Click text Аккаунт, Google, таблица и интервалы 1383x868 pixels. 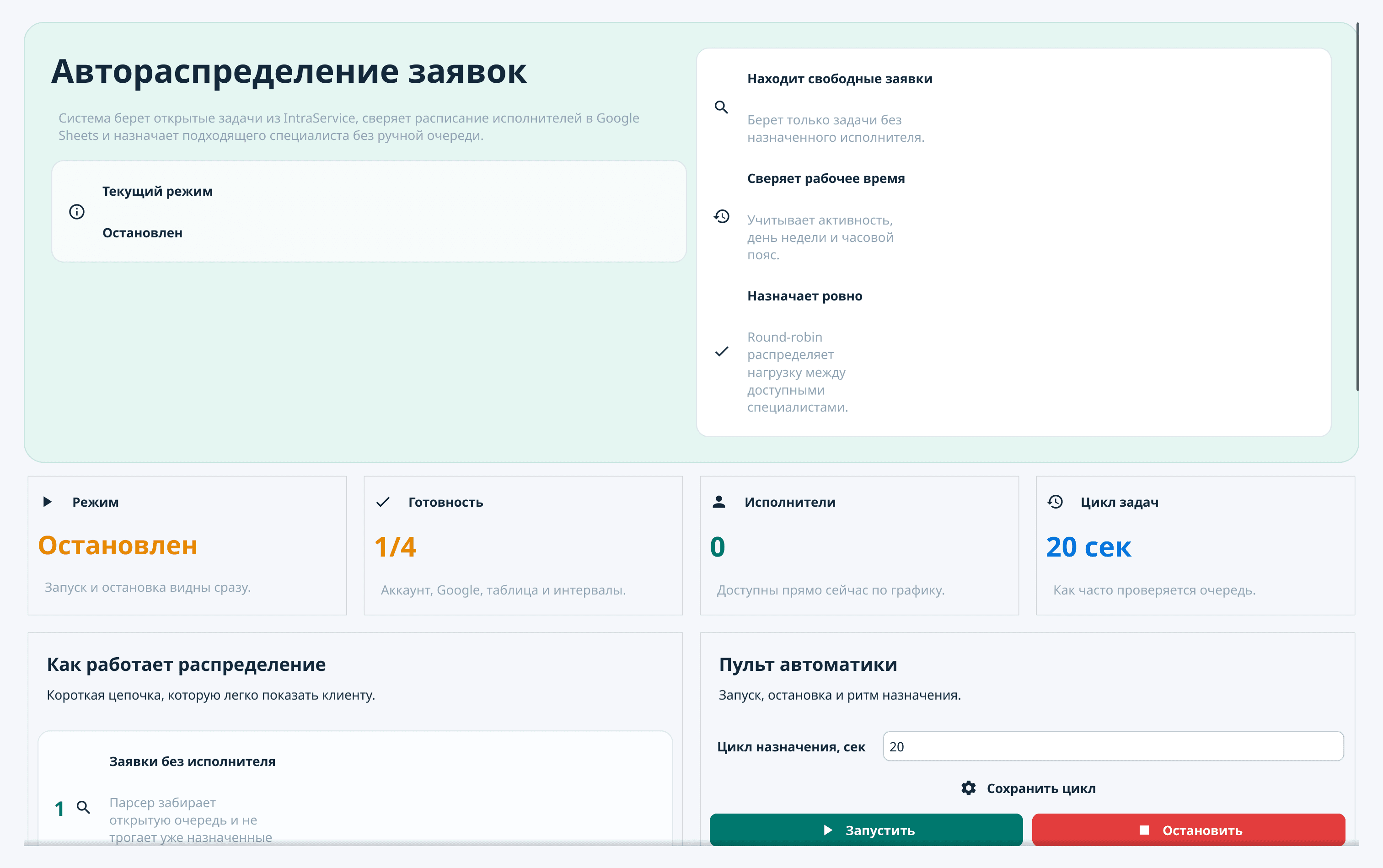(x=503, y=590)
